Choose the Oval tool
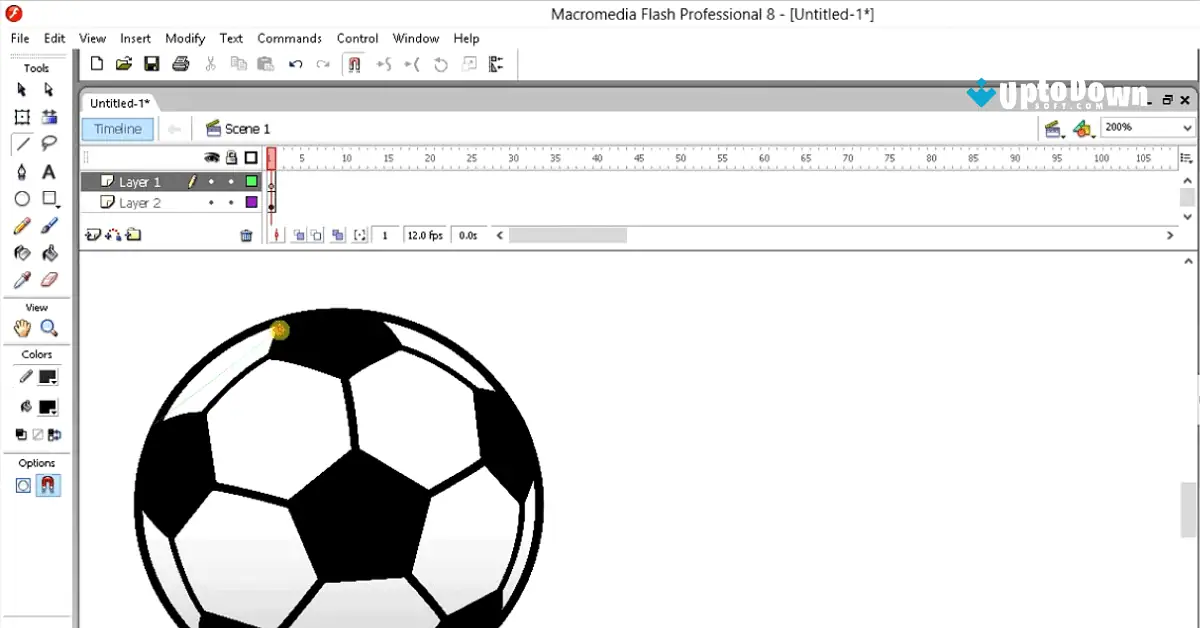The width and height of the screenshot is (1200, 628). 21,199
